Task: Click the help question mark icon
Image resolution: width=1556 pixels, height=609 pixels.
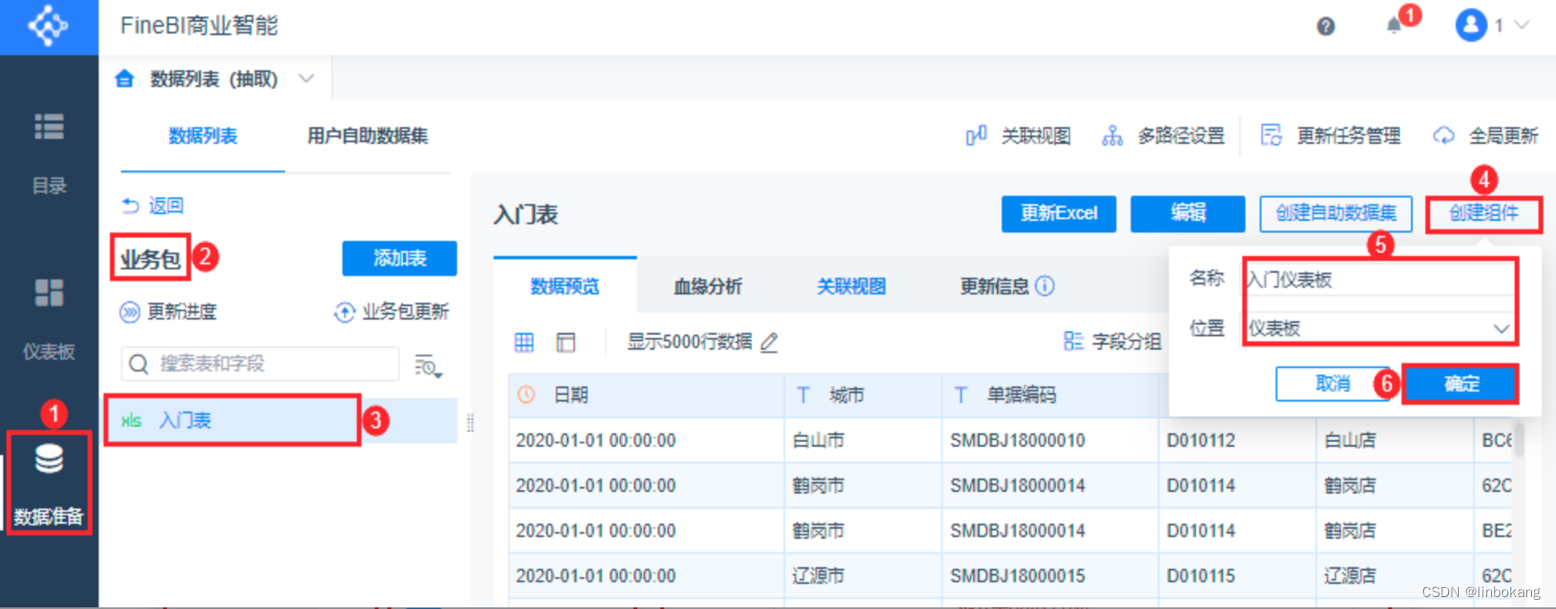Action: pyautogui.click(x=1325, y=26)
